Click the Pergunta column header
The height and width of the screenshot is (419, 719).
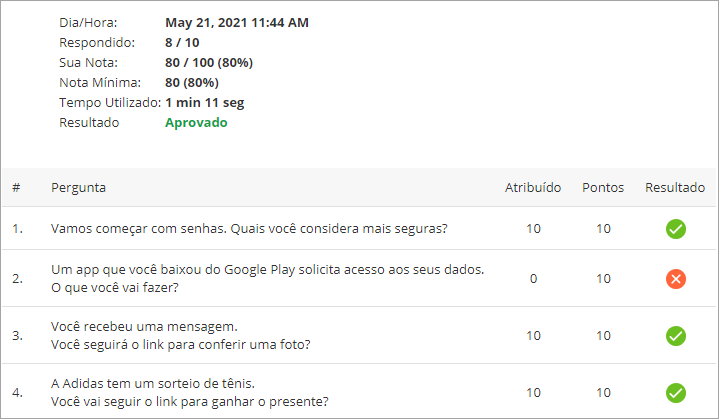pos(79,188)
